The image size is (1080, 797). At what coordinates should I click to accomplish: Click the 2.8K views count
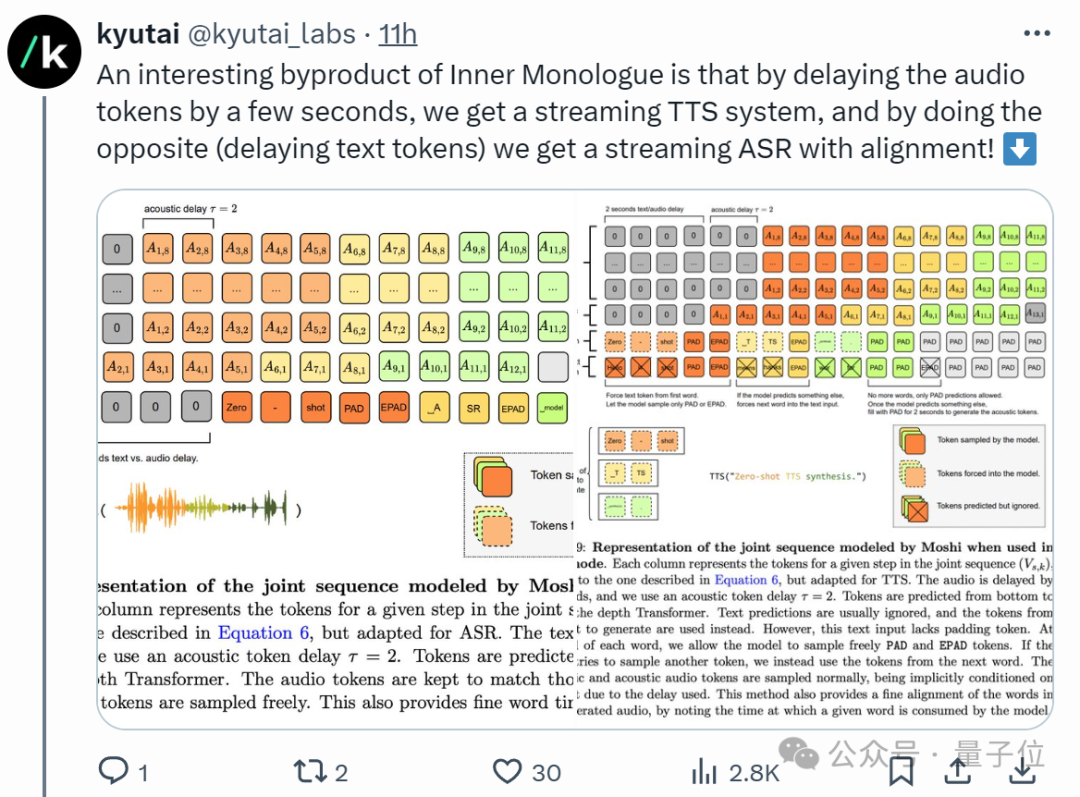click(754, 773)
